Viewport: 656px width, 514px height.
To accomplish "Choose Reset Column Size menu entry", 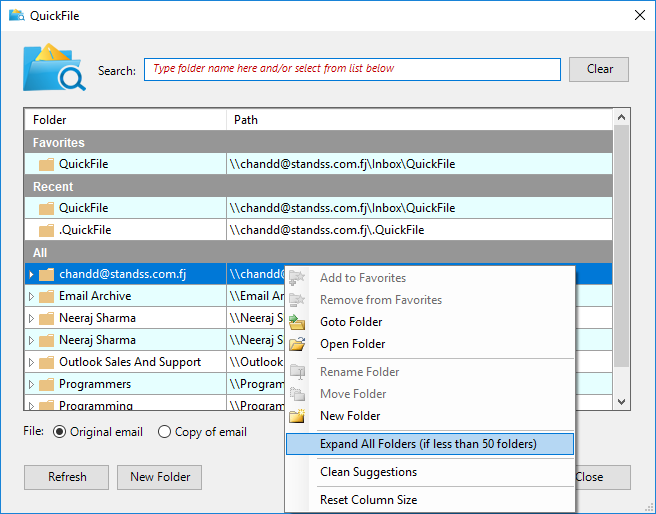I will tap(368, 500).
